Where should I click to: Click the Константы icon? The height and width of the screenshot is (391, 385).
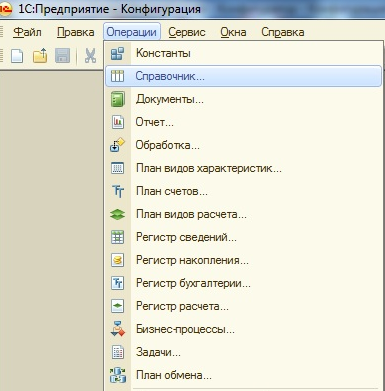(117, 53)
